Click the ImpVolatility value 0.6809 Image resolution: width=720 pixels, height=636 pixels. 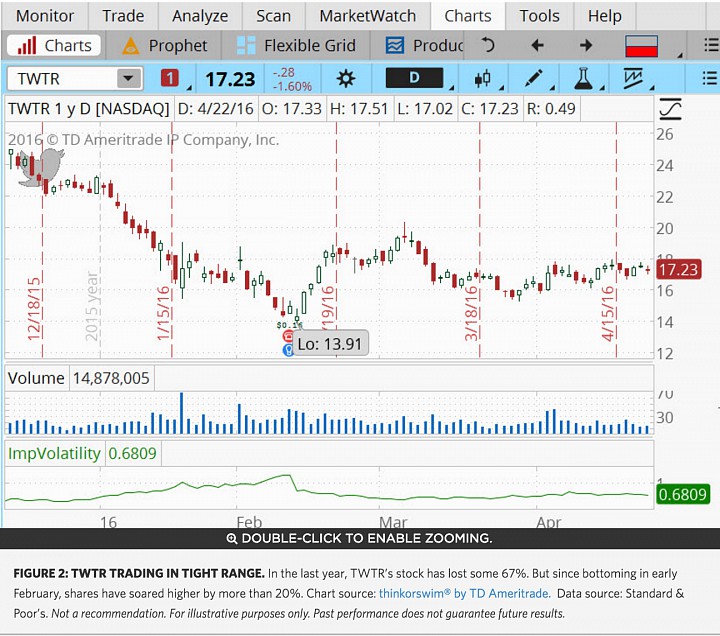pyautogui.click(x=132, y=453)
